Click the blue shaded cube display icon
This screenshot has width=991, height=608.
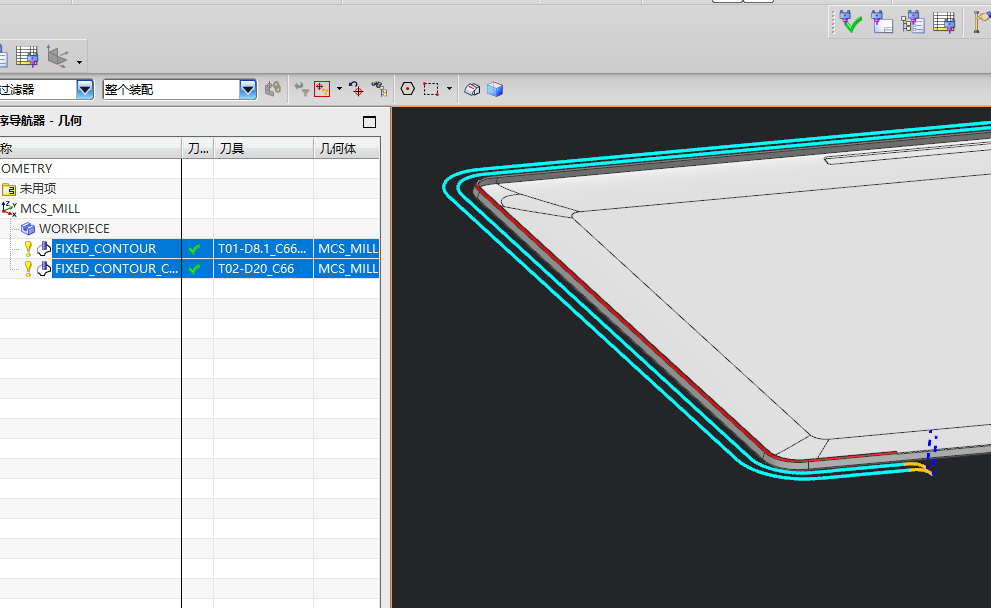click(495, 89)
